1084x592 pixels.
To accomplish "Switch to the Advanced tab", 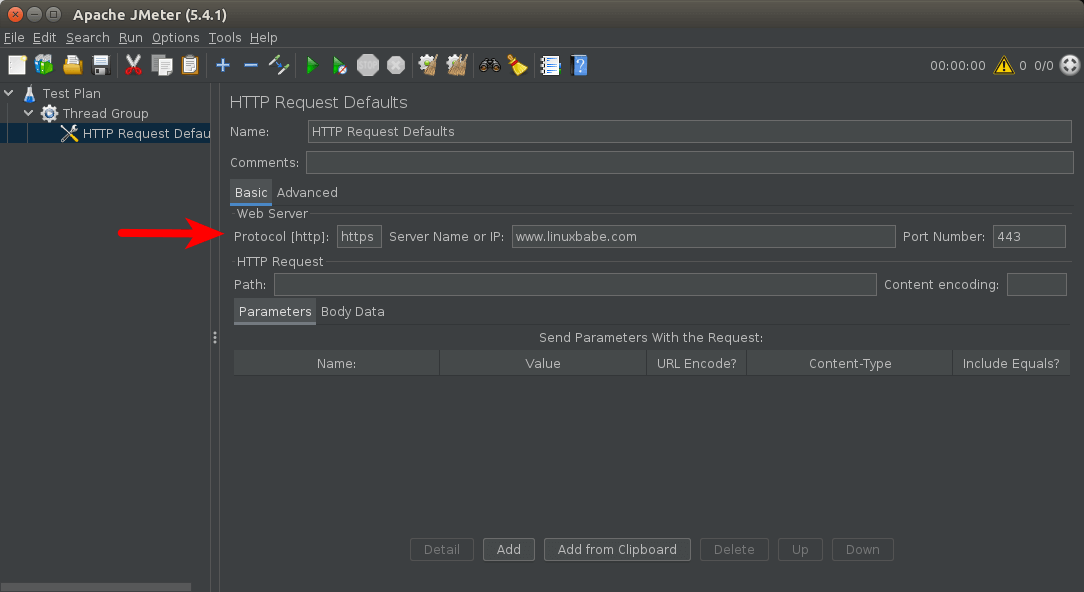I will tap(307, 193).
